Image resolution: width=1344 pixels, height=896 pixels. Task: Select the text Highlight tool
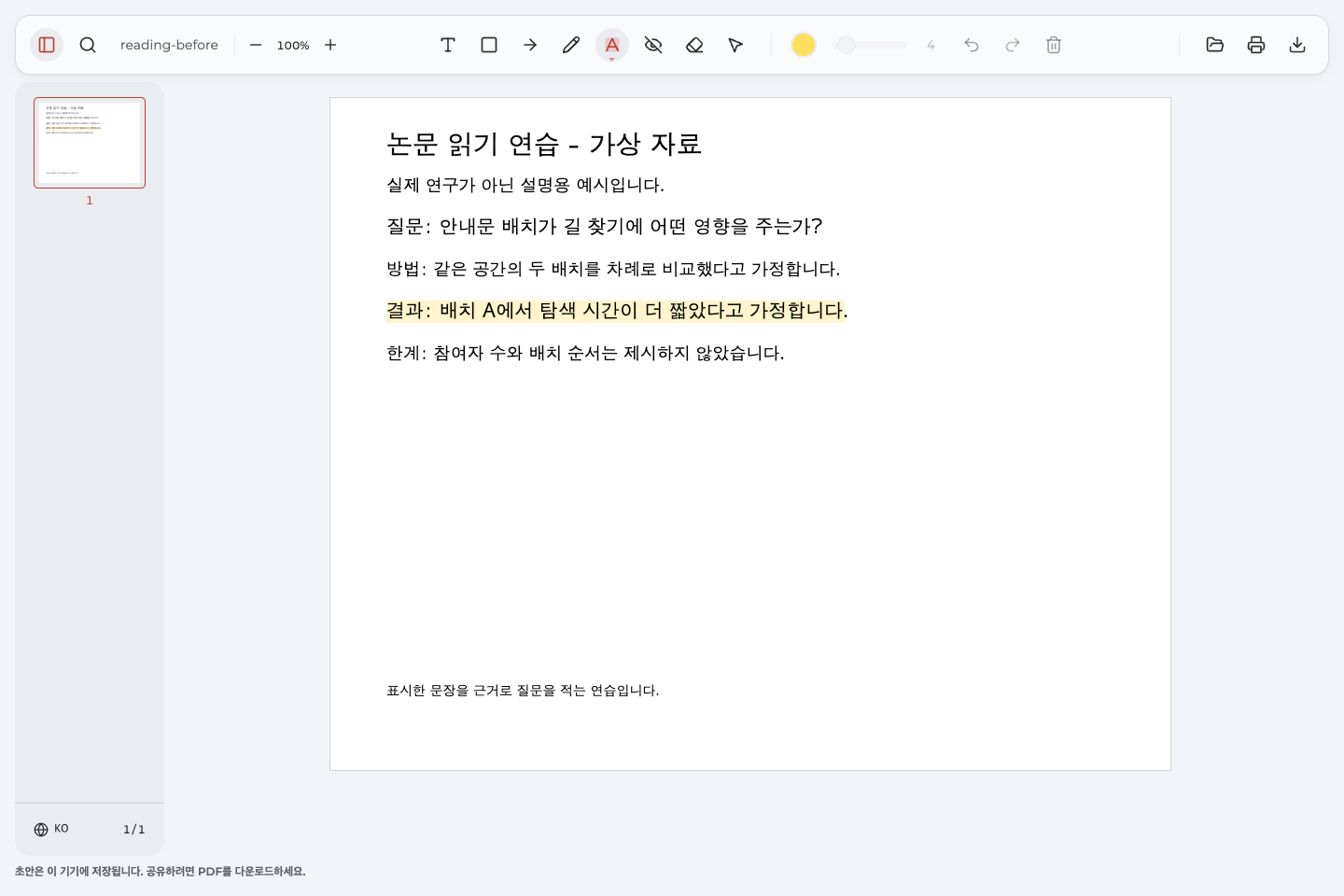(612, 45)
